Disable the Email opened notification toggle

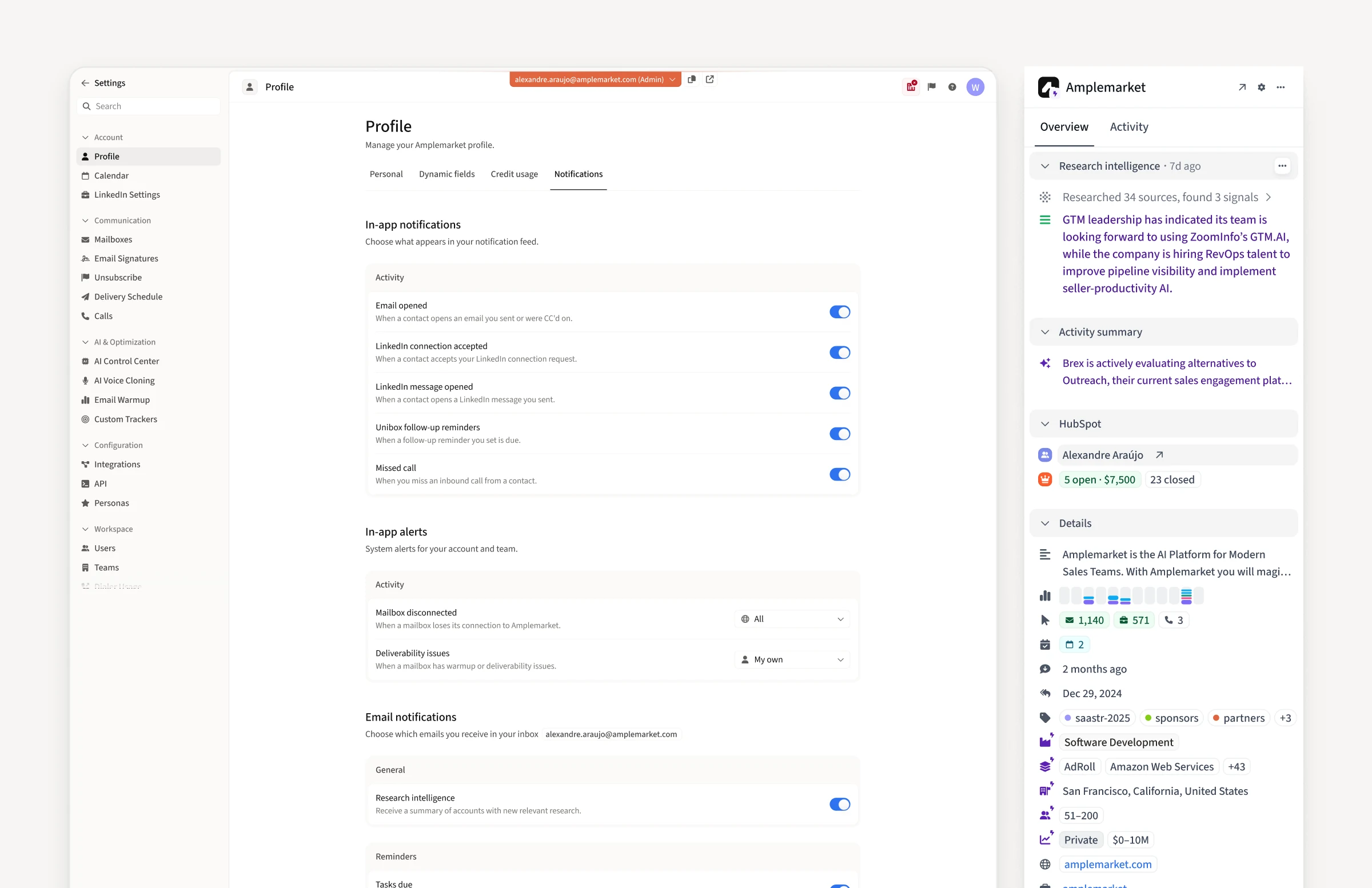pos(839,313)
